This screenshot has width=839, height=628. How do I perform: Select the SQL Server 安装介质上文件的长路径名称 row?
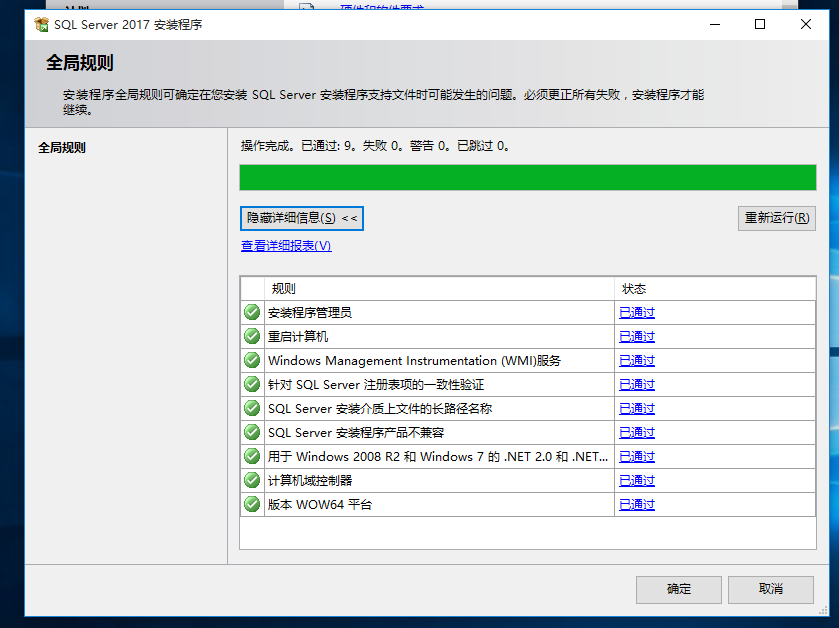point(528,409)
